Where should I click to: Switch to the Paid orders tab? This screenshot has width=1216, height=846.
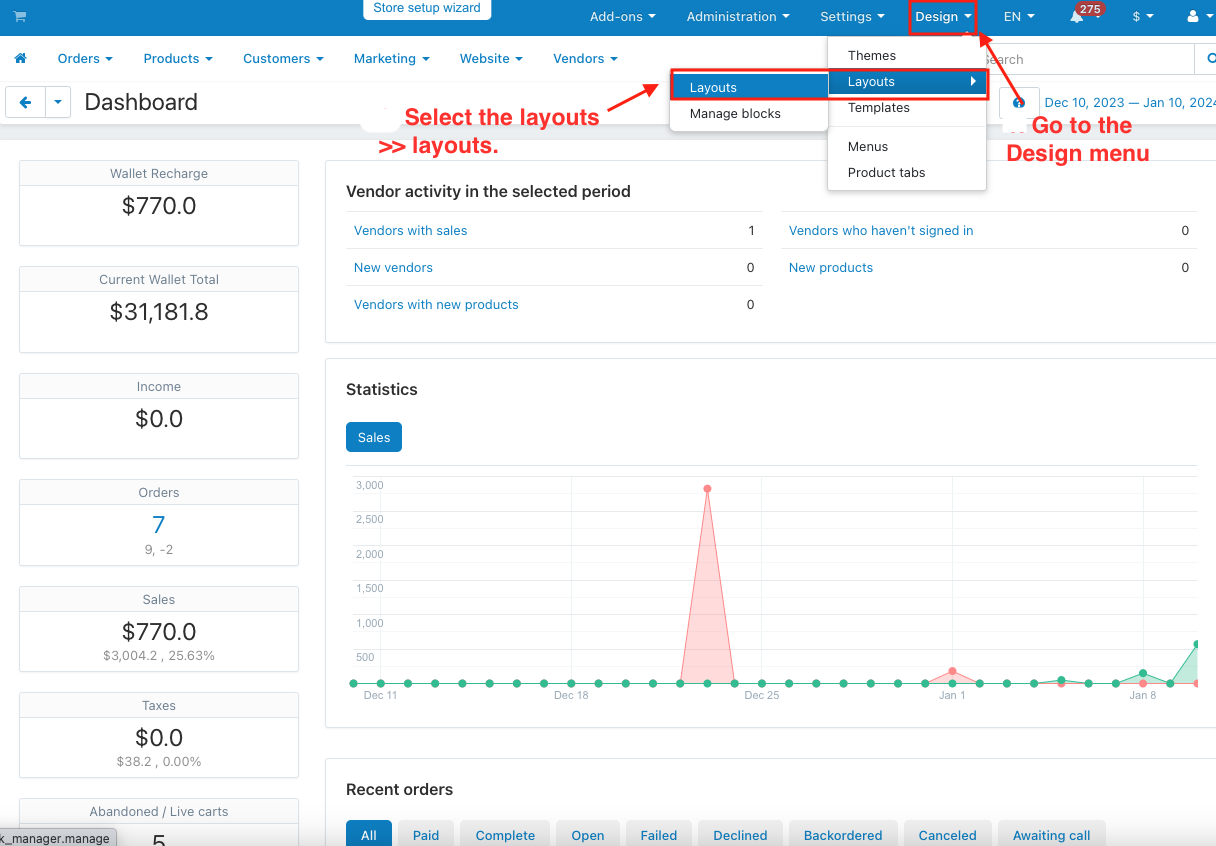[x=426, y=835]
